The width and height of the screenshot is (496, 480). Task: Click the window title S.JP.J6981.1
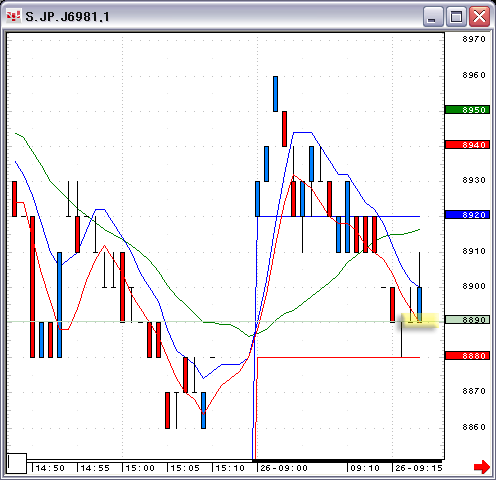point(67,17)
